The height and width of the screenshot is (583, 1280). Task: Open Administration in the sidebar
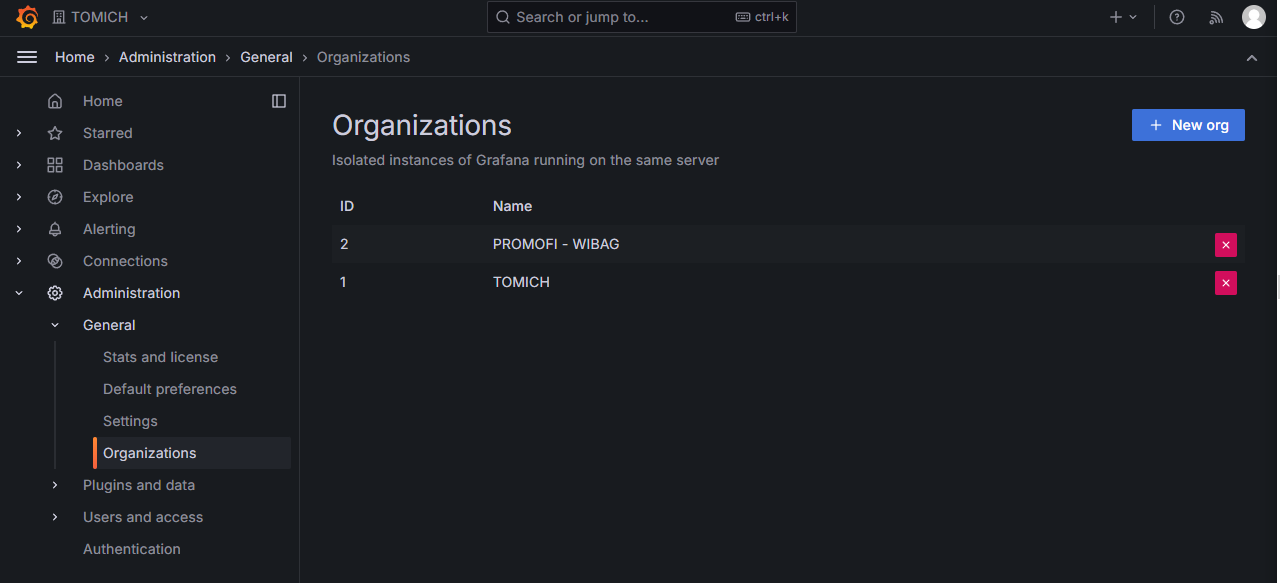[x=132, y=293]
